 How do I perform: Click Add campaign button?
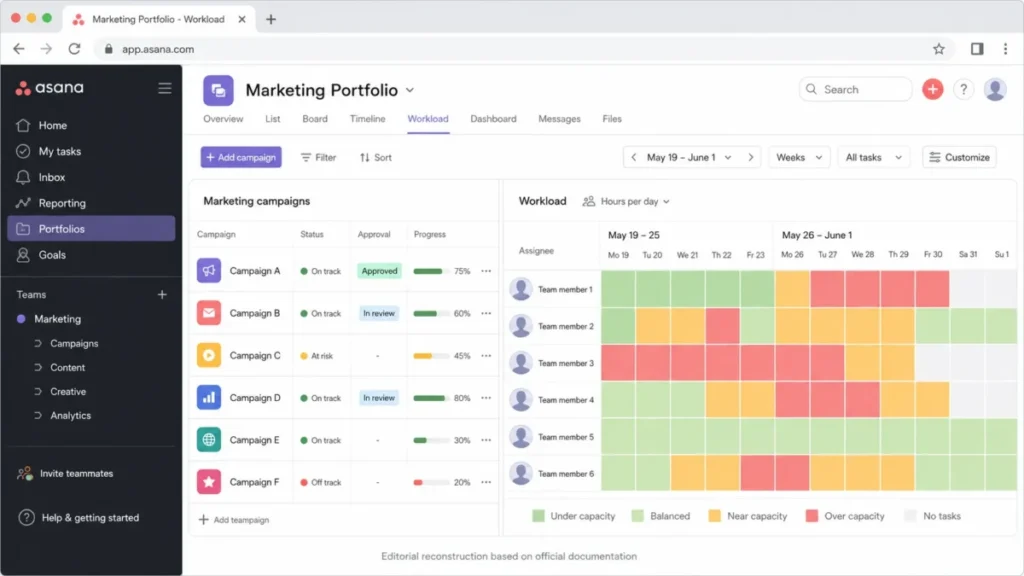(241, 157)
